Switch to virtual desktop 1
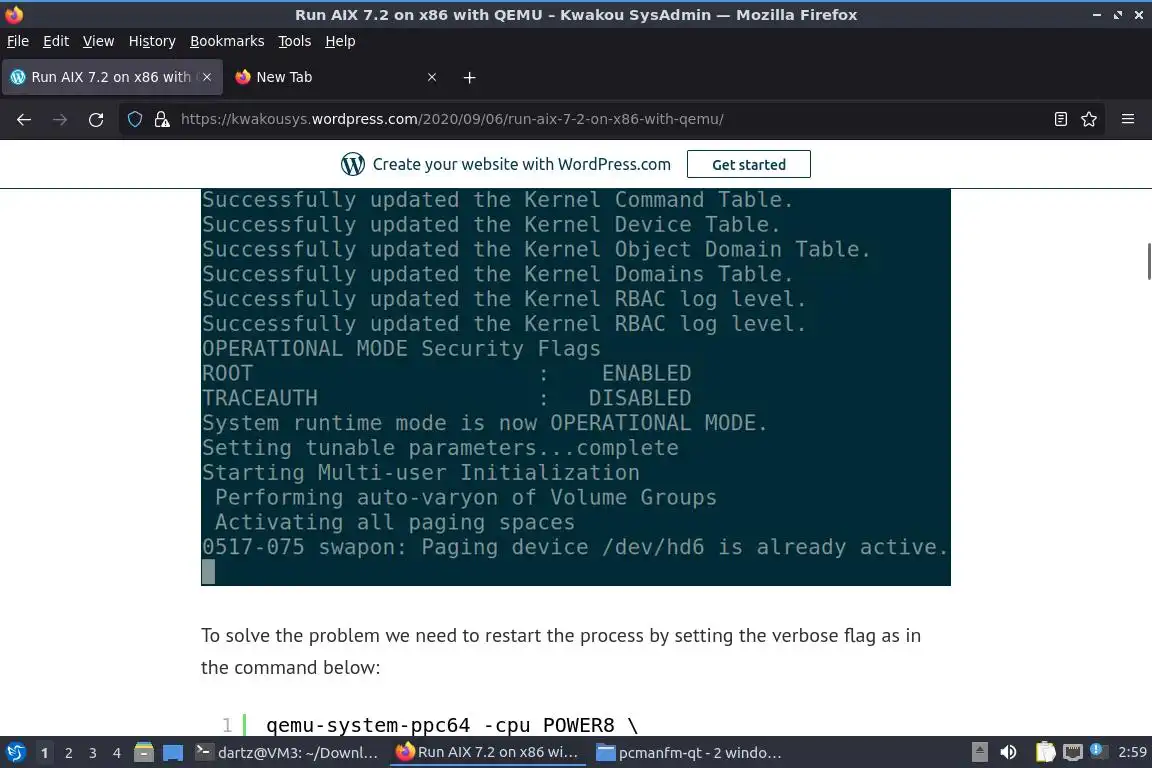 point(45,753)
